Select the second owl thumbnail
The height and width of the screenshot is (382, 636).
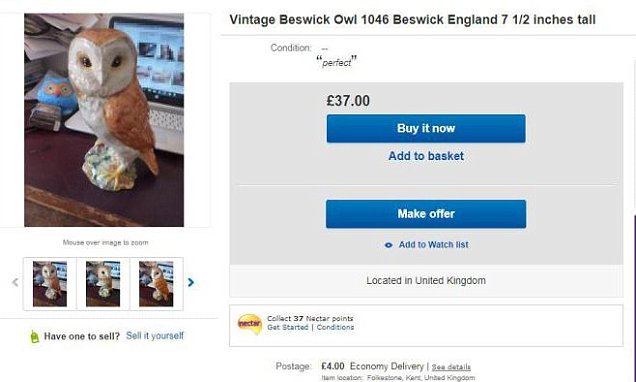(x=103, y=284)
